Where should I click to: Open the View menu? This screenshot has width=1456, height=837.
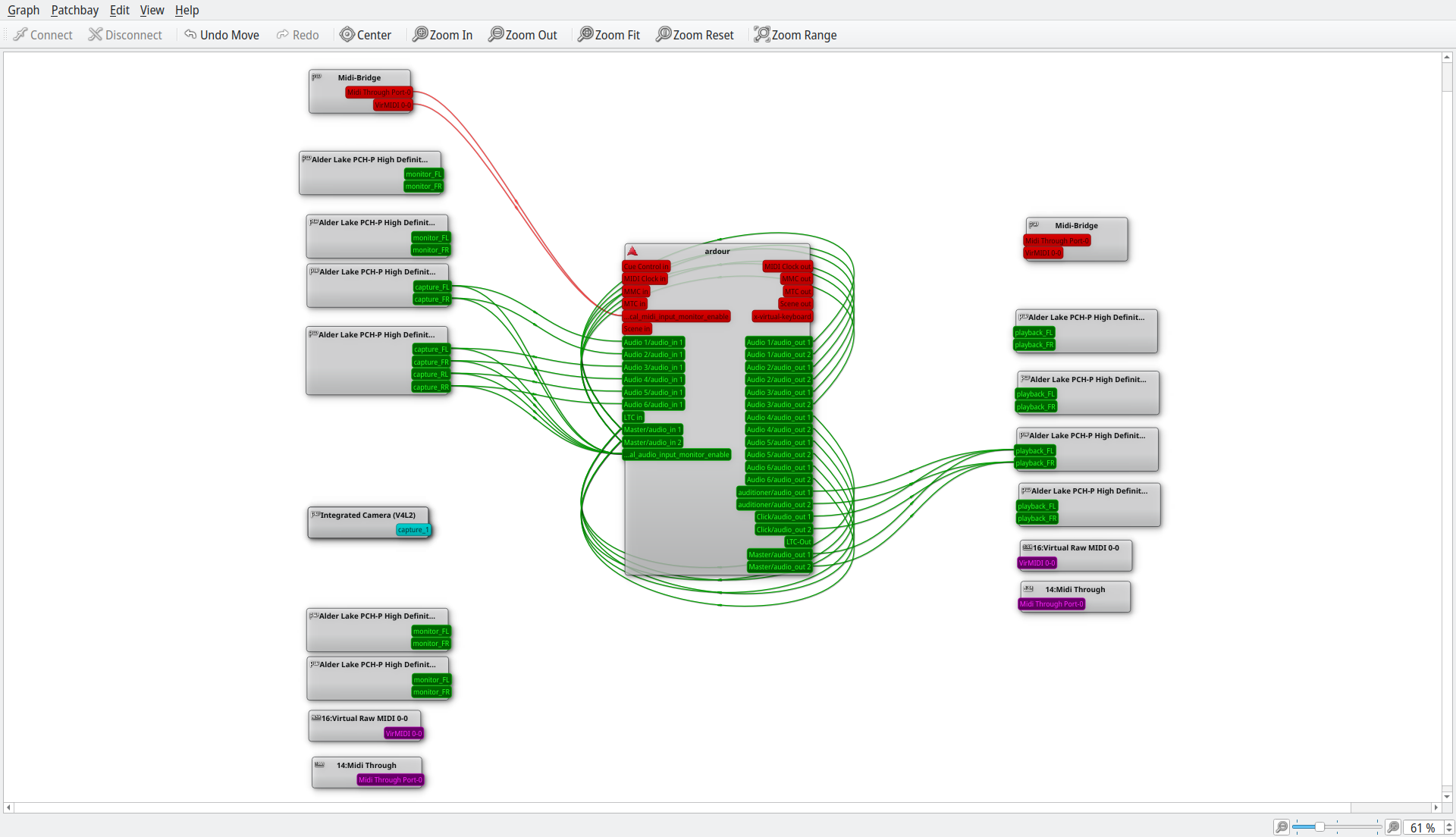tap(152, 10)
